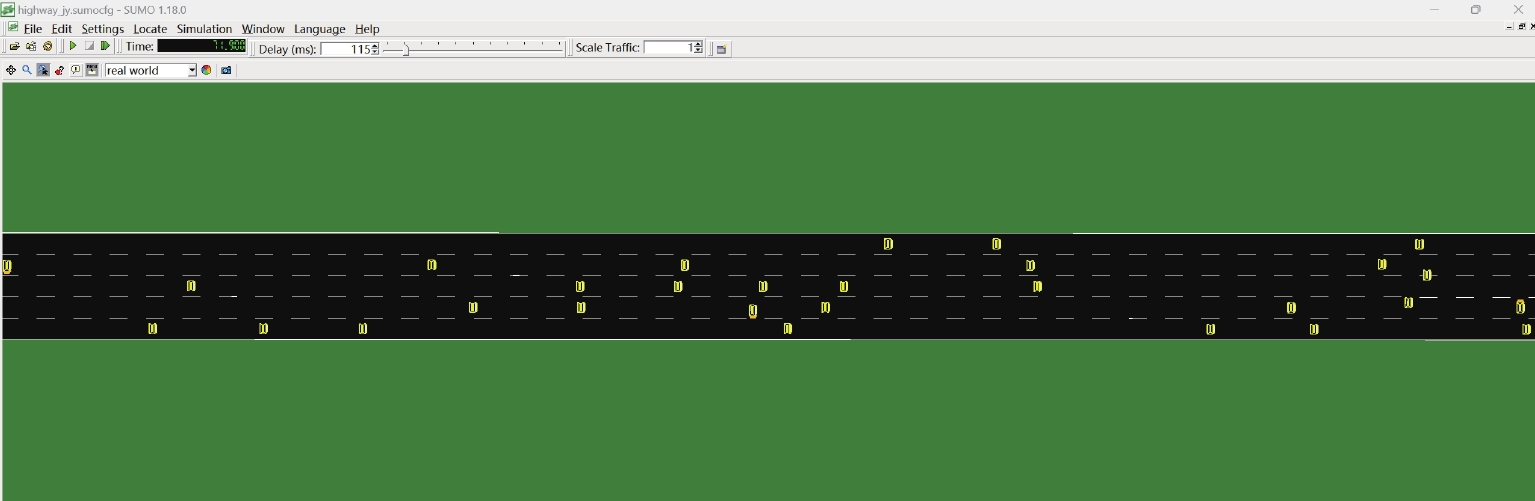Click the Delay (ms) value stepper arrows
Image resolution: width=1535 pixels, height=501 pixels.
pyautogui.click(x=375, y=49)
